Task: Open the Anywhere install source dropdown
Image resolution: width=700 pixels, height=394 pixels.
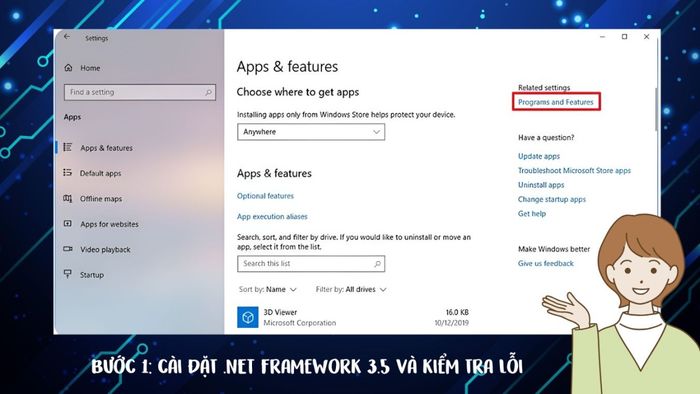Action: click(311, 132)
